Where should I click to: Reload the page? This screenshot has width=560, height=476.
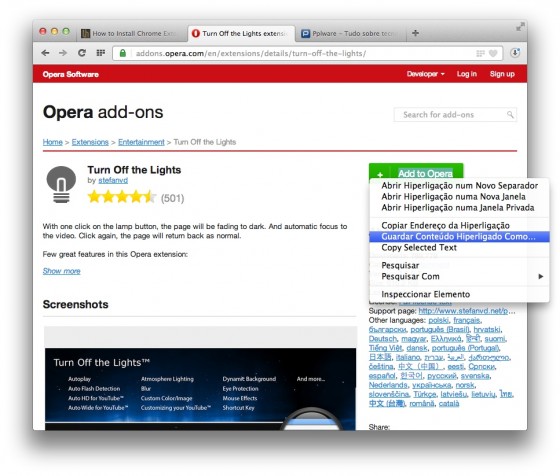coord(82,53)
